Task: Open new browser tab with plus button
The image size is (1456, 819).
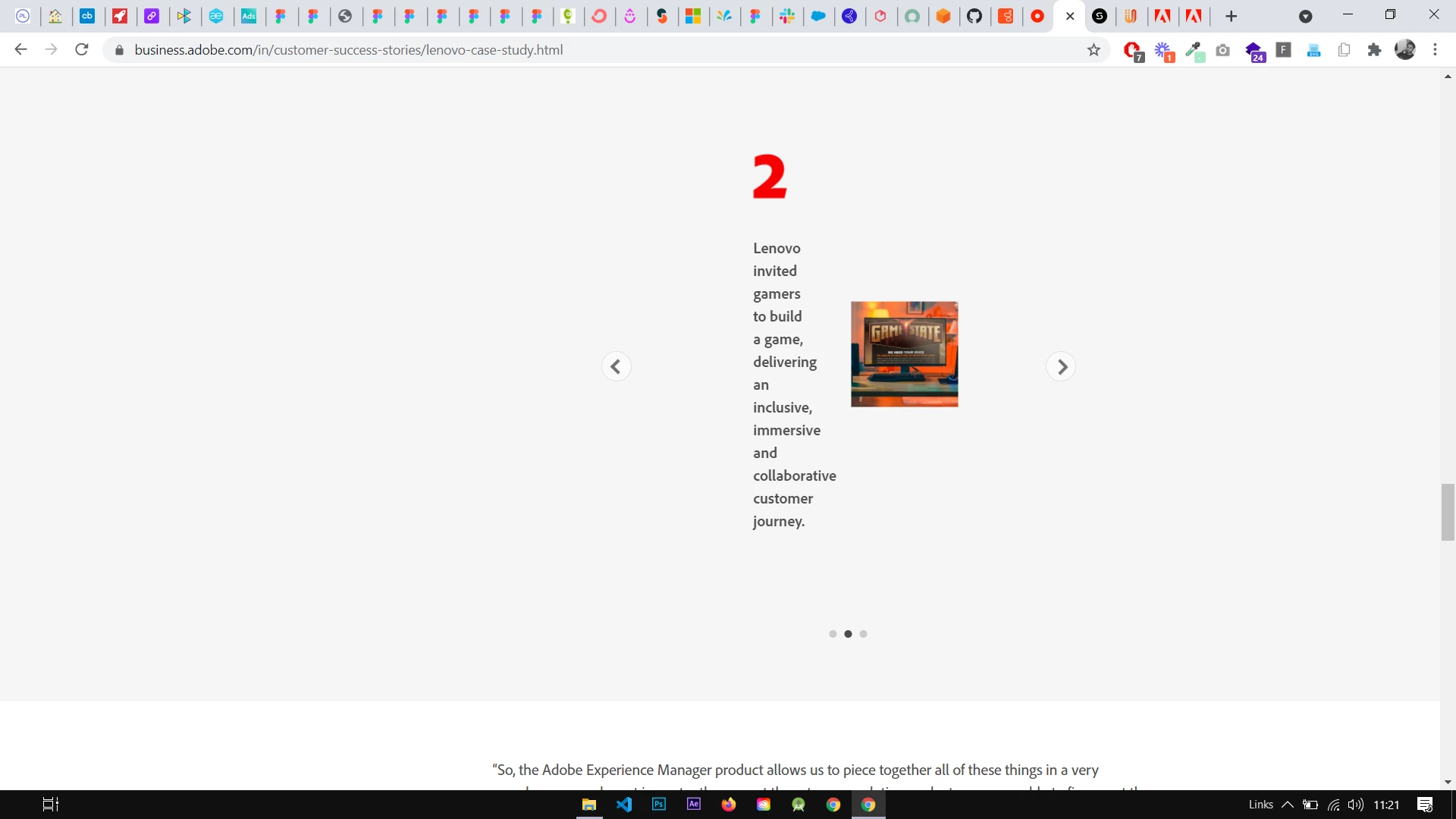Action: coord(1231,16)
